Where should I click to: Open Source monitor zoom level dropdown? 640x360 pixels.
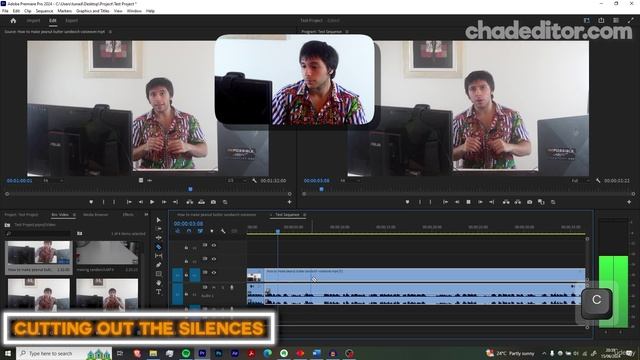(x=52, y=180)
